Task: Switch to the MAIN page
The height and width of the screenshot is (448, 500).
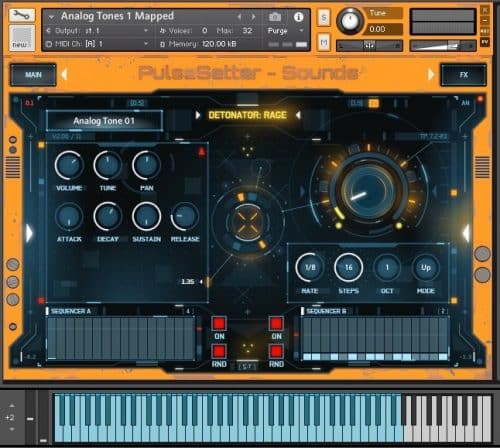Action: click(33, 75)
